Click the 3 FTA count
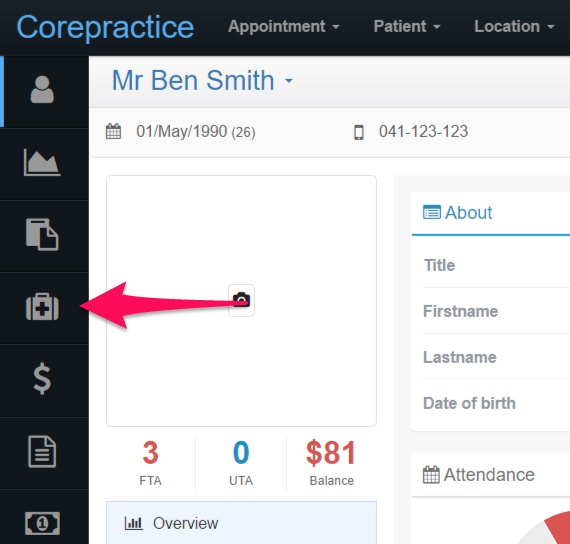 150,463
